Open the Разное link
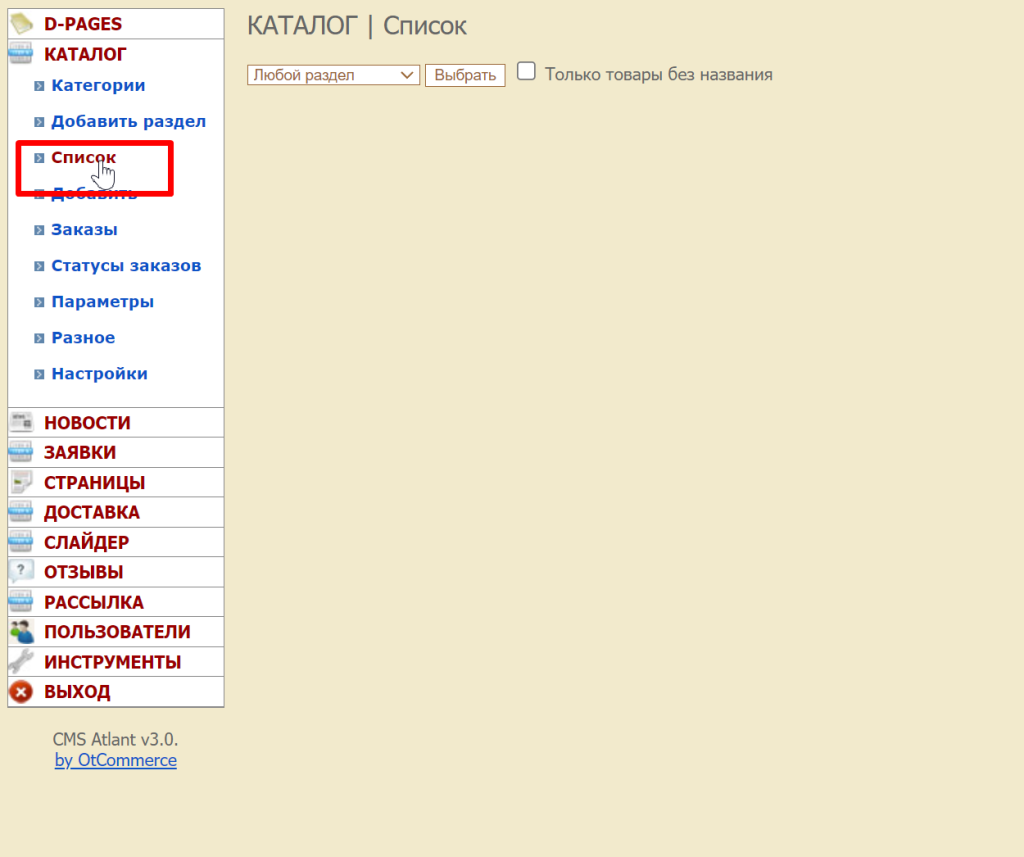Image resolution: width=1024 pixels, height=857 pixels. (83, 338)
